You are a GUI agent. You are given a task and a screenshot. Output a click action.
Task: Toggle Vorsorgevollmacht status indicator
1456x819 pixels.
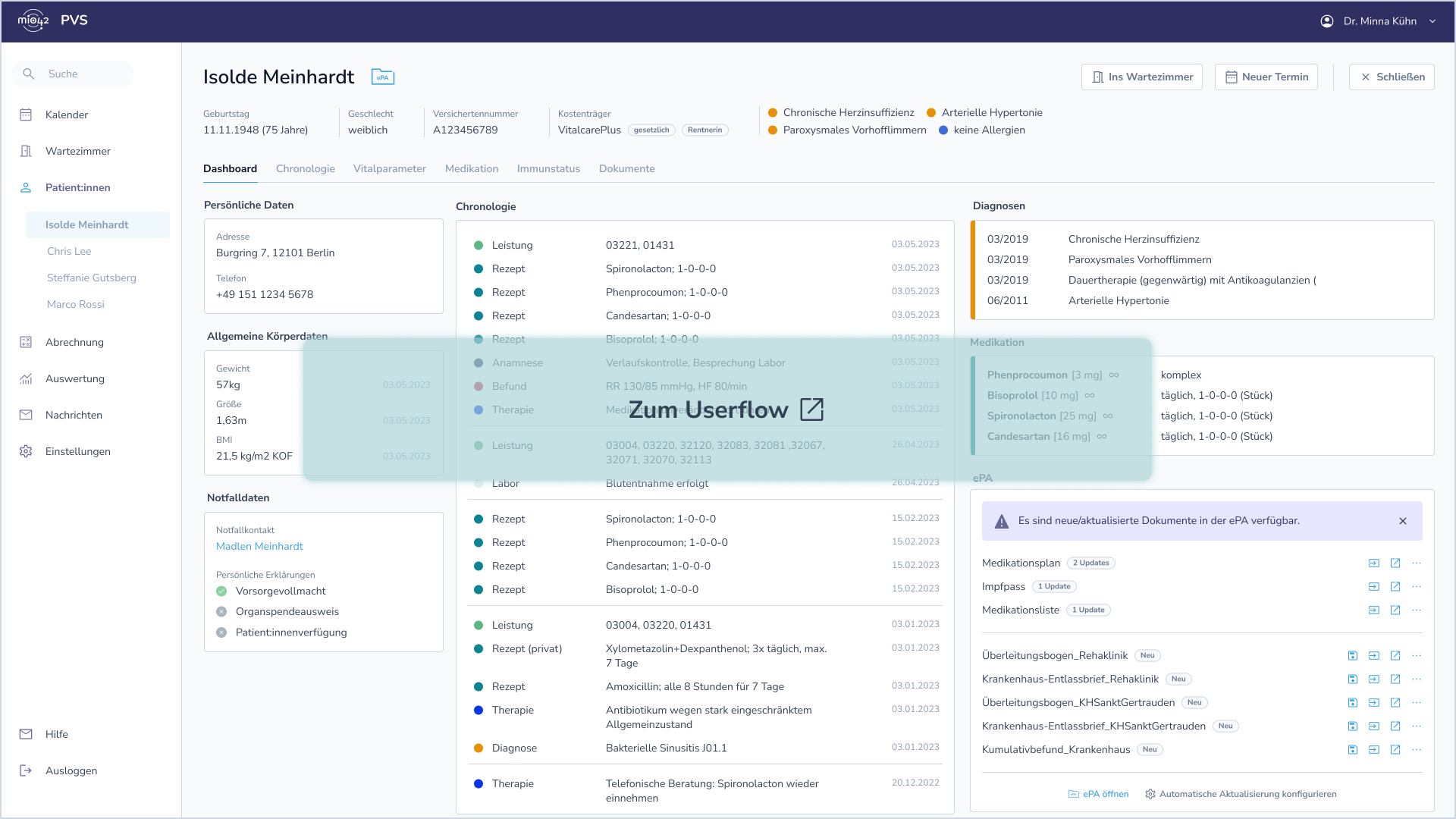pyautogui.click(x=221, y=591)
